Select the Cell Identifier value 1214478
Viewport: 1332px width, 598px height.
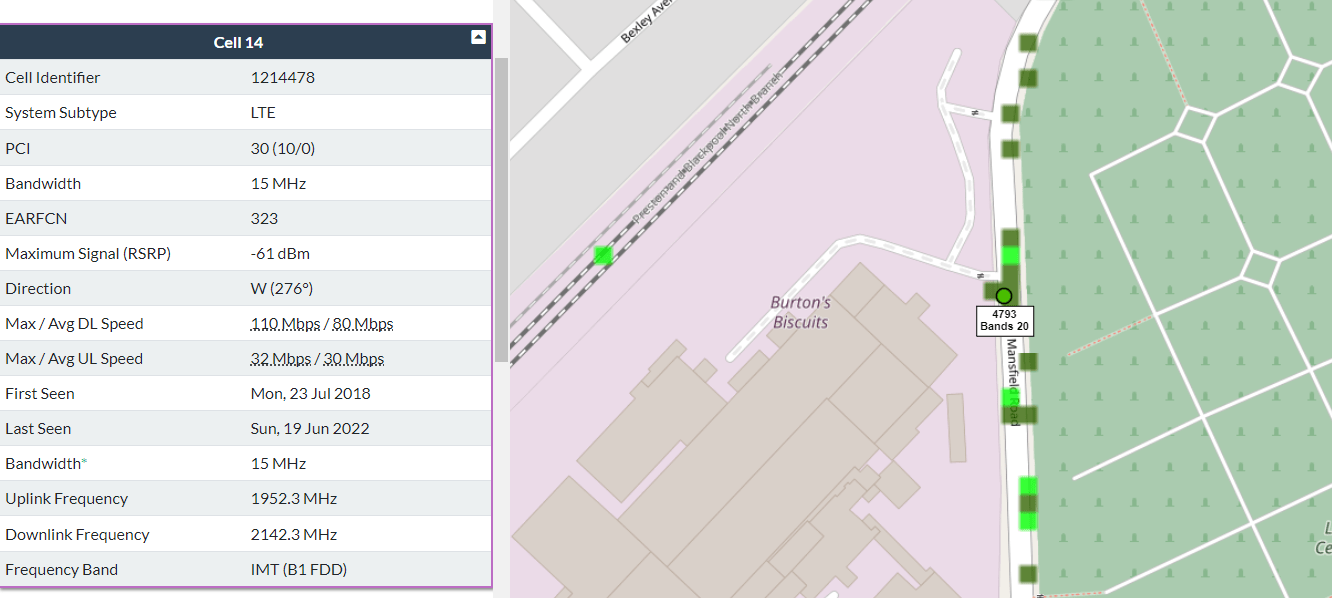[x=282, y=77]
